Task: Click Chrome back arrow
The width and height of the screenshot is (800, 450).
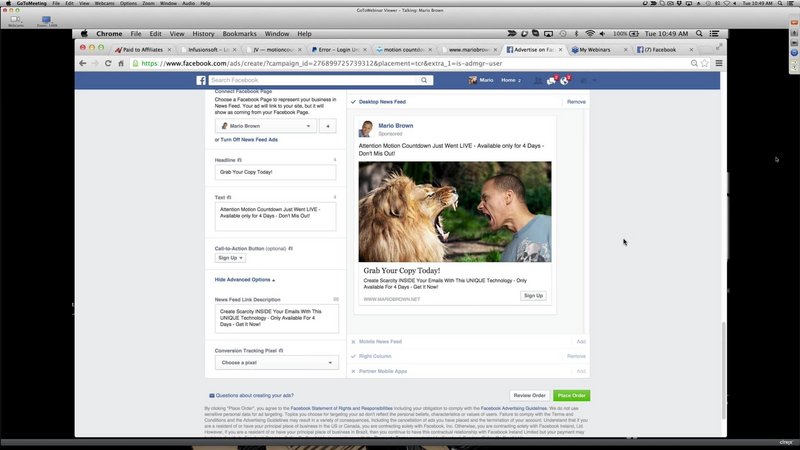Action: [x=83, y=63]
